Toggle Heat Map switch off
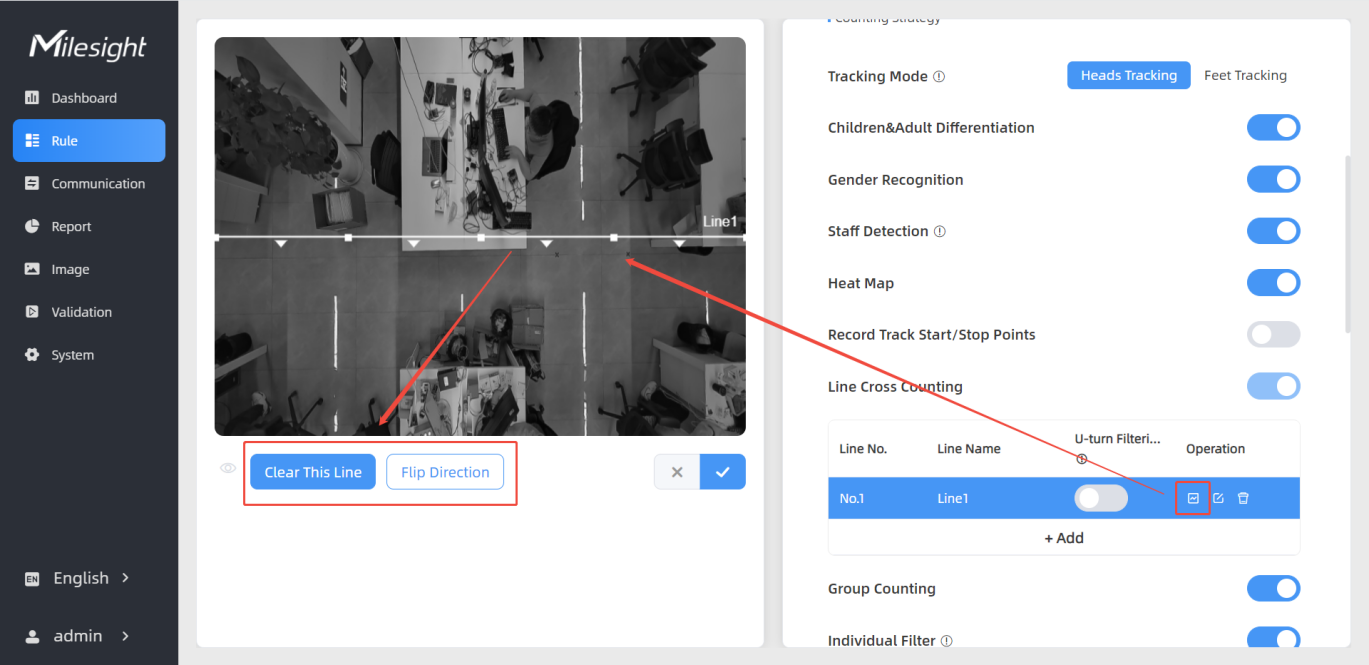Viewport: 1369px width, 665px height. [x=1273, y=283]
